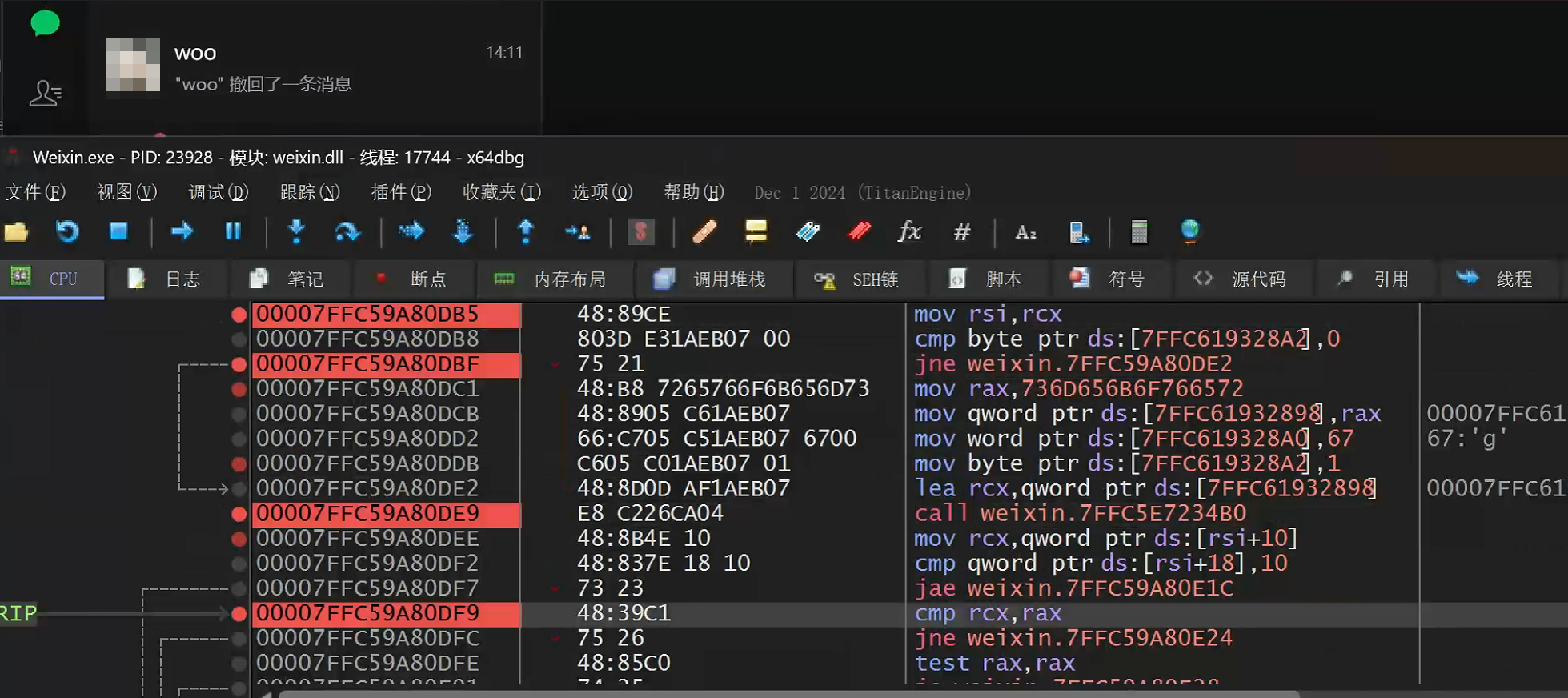Image resolution: width=1568 pixels, height=698 pixels.
Task: Click the disassembly horizontal scrollbar
Action: point(788,693)
